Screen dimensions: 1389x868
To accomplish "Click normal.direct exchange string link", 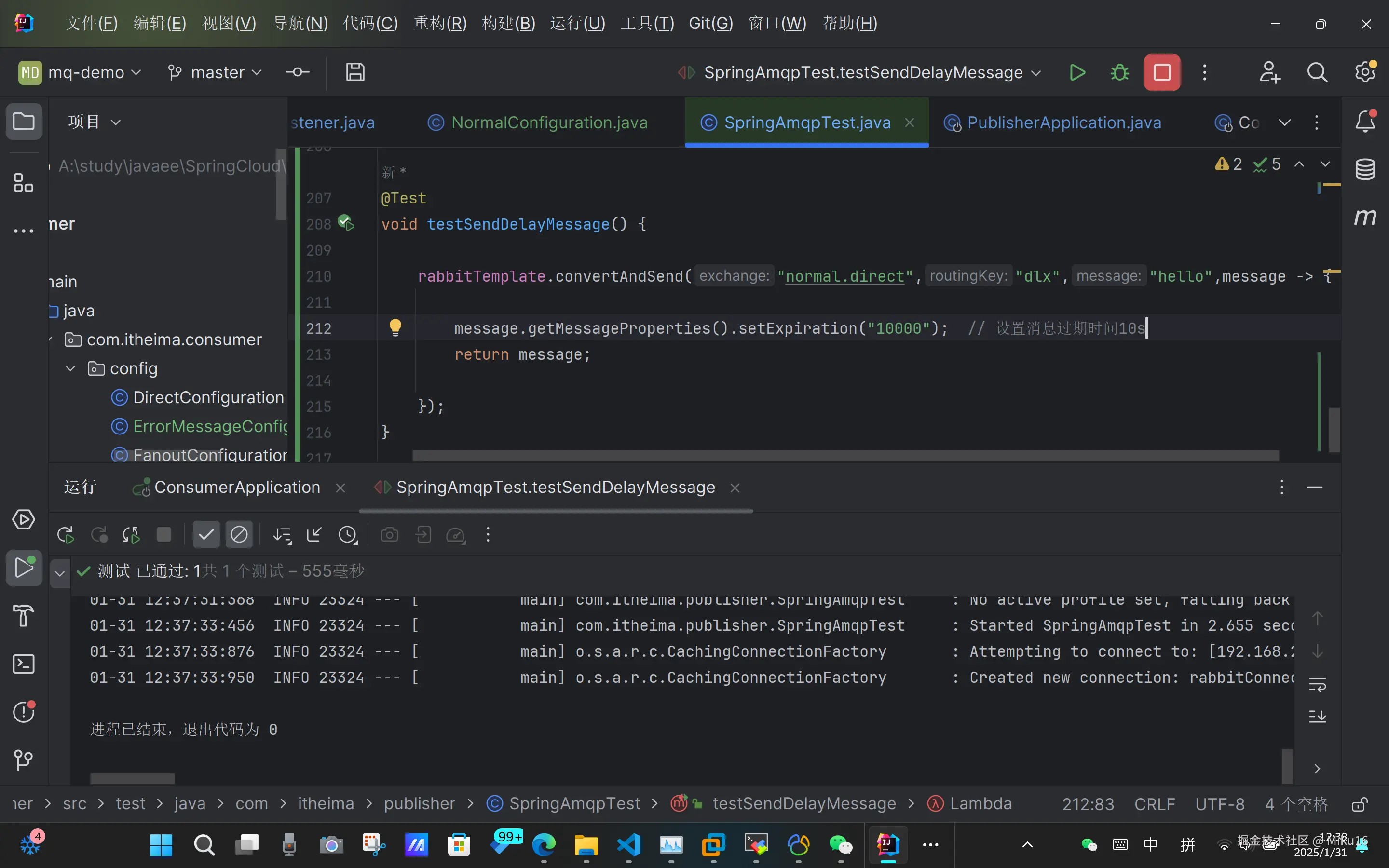I will 844,276.
